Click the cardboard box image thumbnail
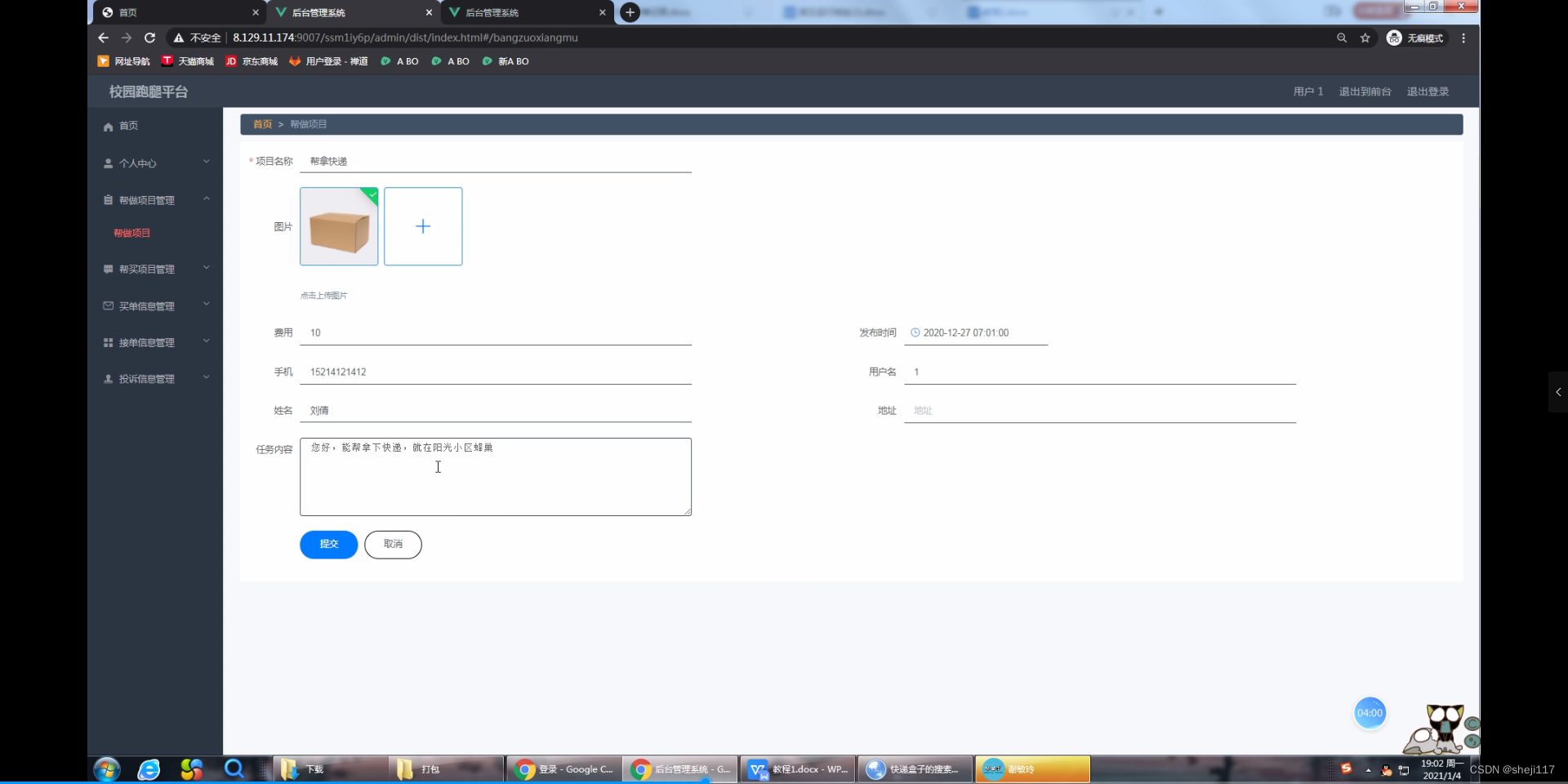 pyautogui.click(x=339, y=226)
